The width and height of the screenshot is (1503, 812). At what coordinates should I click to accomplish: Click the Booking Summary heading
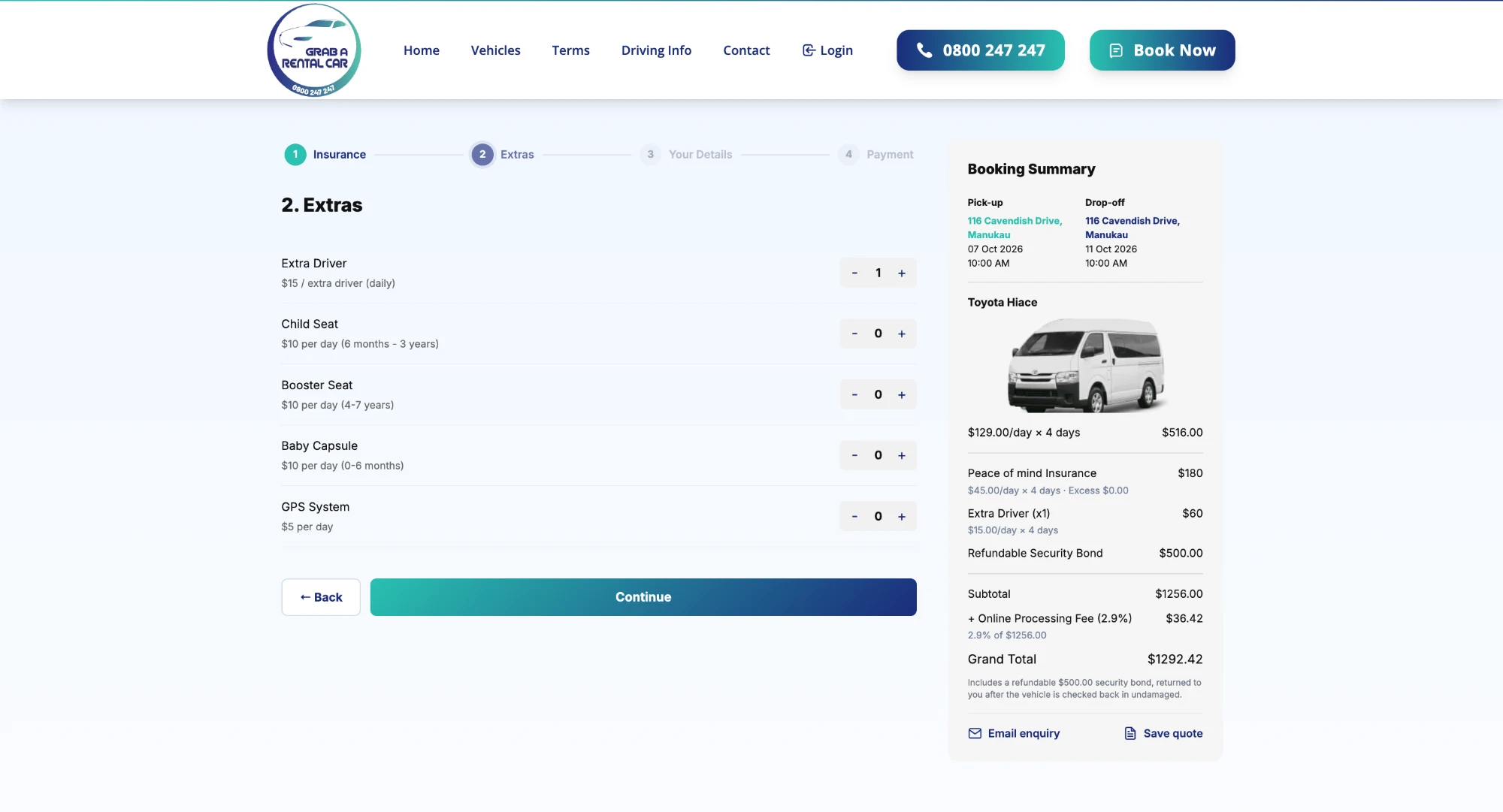pos(1031,169)
